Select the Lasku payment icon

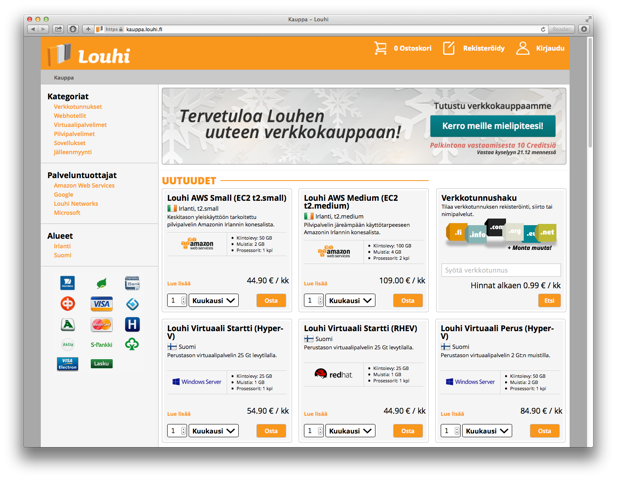pyautogui.click(x=102, y=364)
